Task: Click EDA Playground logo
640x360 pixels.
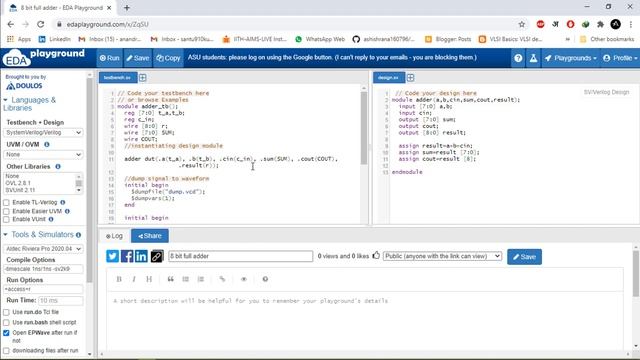Action: point(43,58)
